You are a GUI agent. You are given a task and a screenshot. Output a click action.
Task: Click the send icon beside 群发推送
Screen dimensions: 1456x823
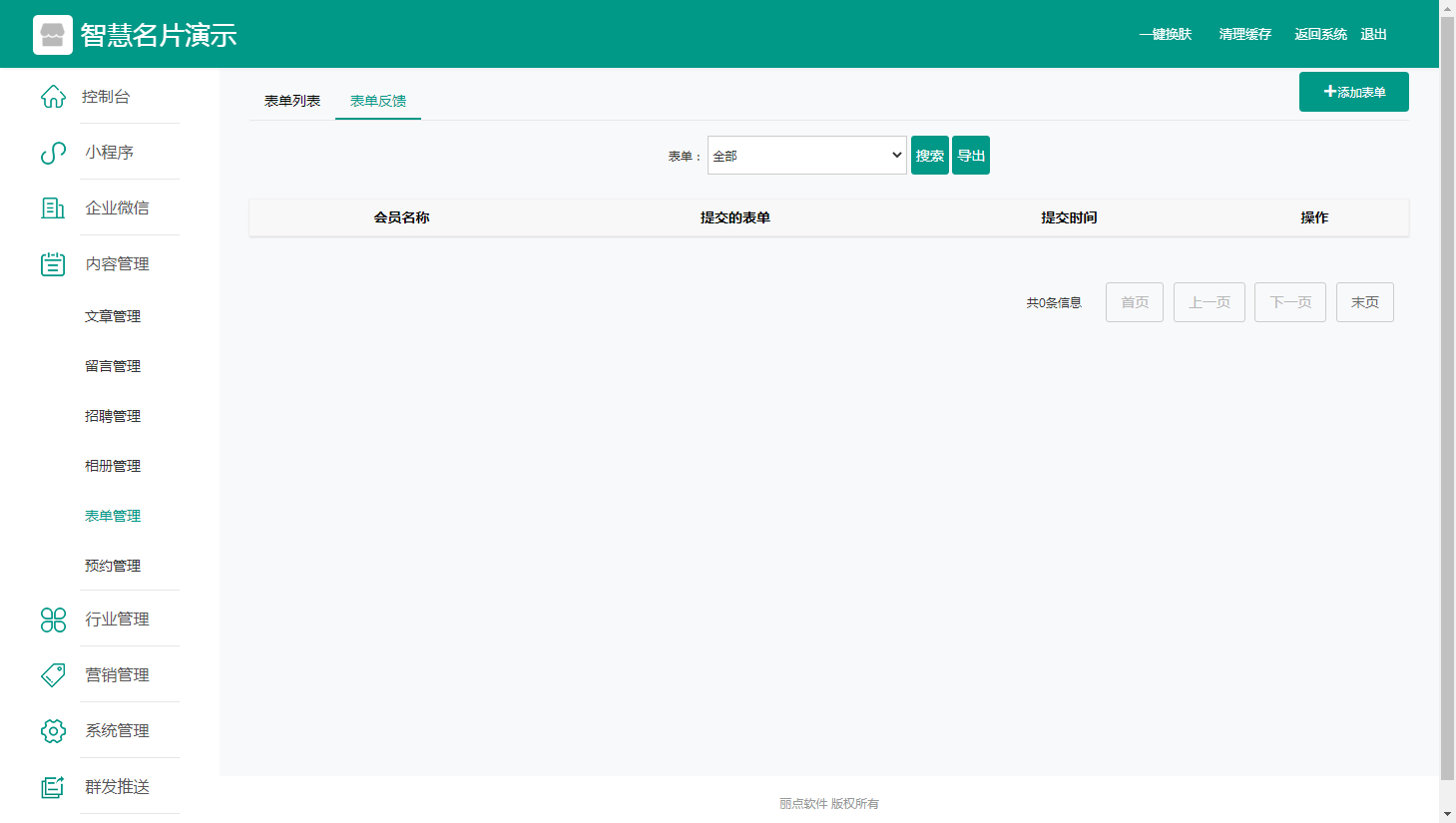click(x=53, y=787)
